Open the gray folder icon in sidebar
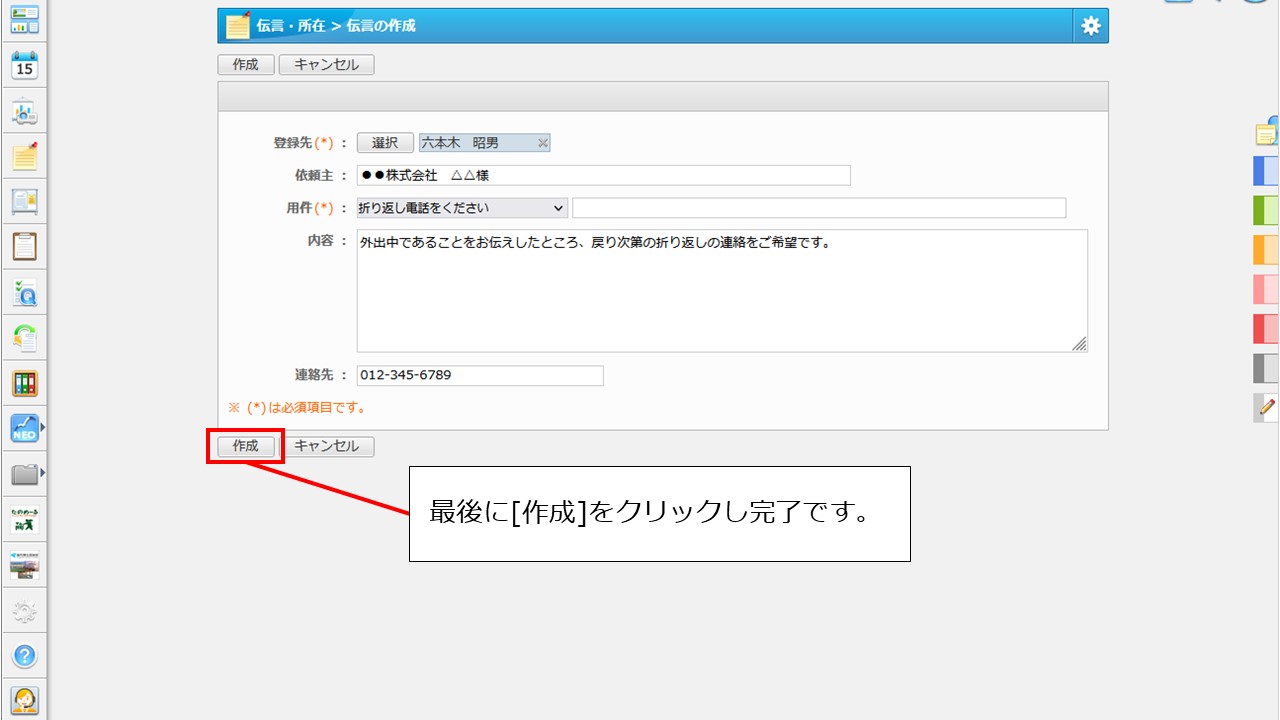The width and height of the screenshot is (1280, 720). point(24,474)
